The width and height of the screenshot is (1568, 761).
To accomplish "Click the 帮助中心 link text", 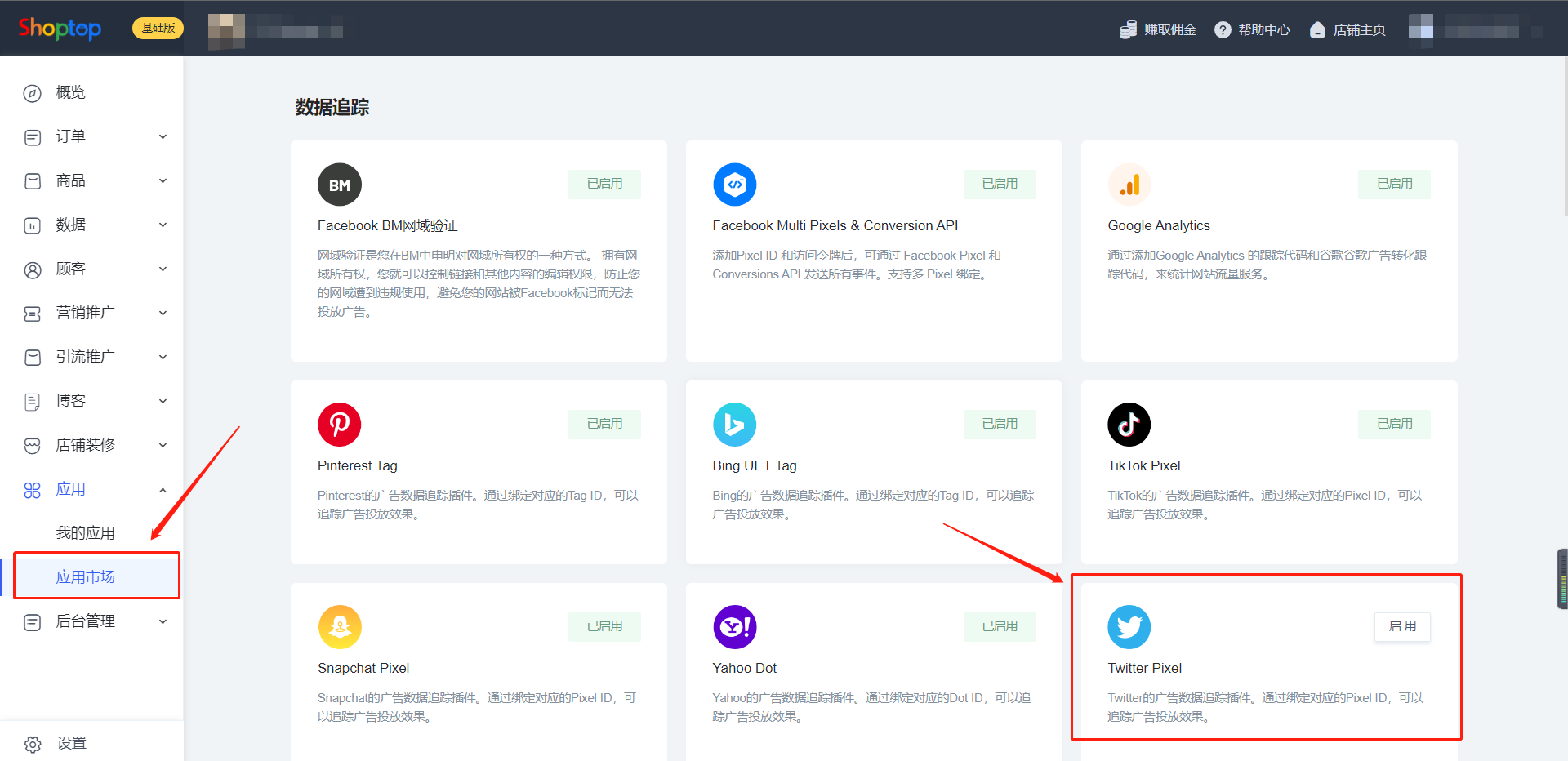I will 1264,30.
